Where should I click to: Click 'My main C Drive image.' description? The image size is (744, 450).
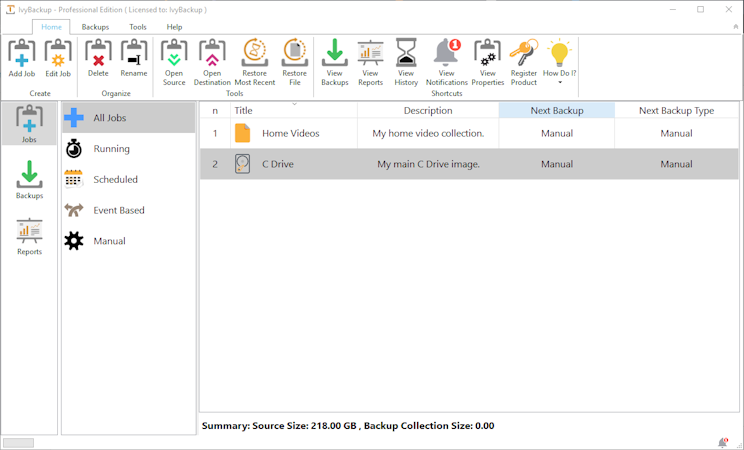tap(428, 164)
